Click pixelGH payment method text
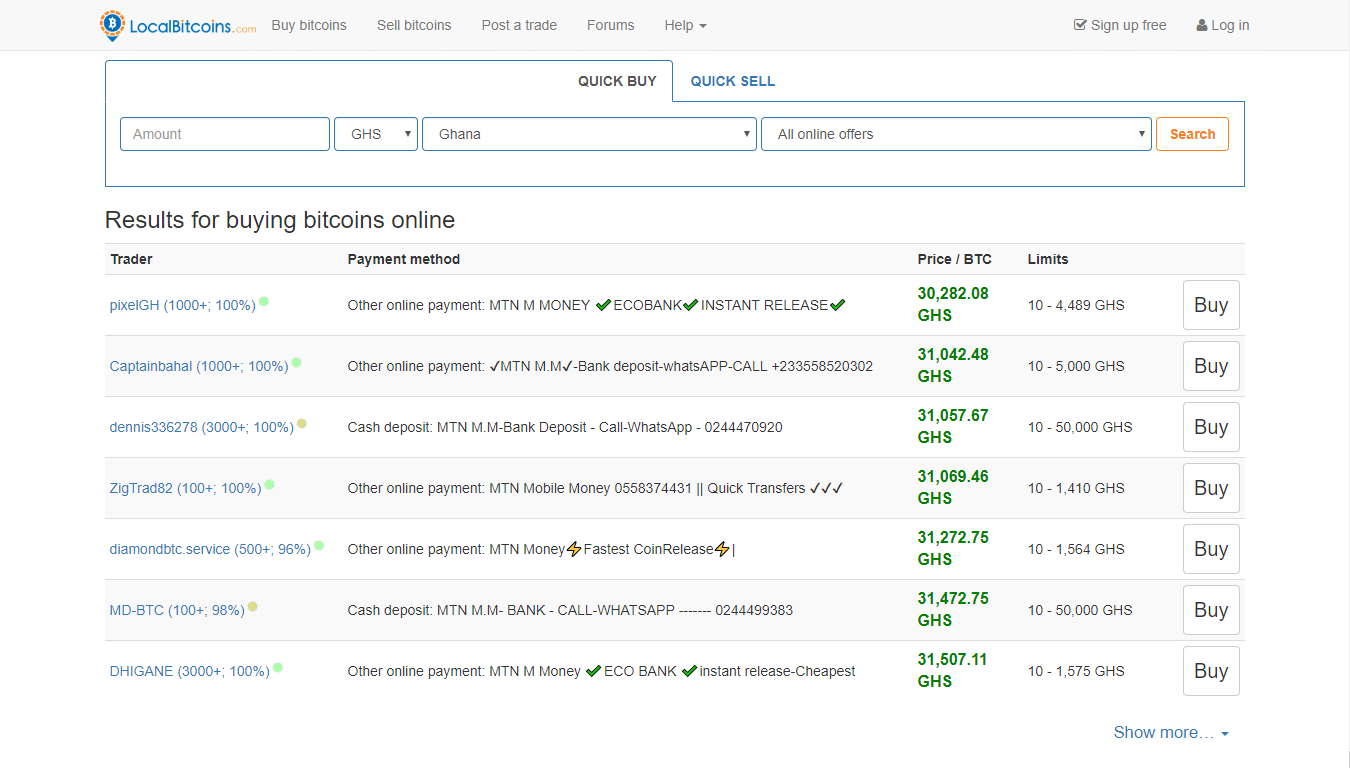Screen dimensions: 1350x768 (x=597, y=305)
